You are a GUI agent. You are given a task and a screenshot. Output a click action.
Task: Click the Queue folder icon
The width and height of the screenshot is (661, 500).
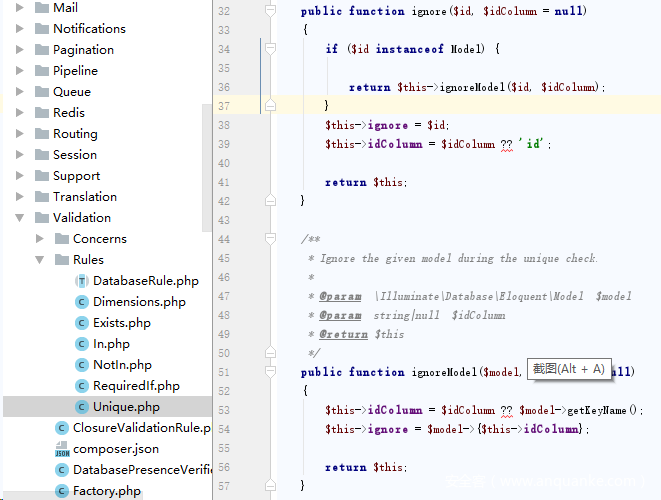click(42, 91)
